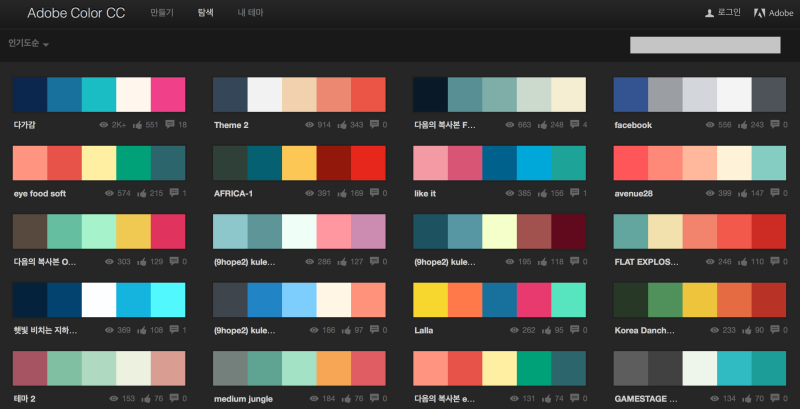
Task: Select hot pink swatch in 다가감 palette
Action: coord(168,94)
